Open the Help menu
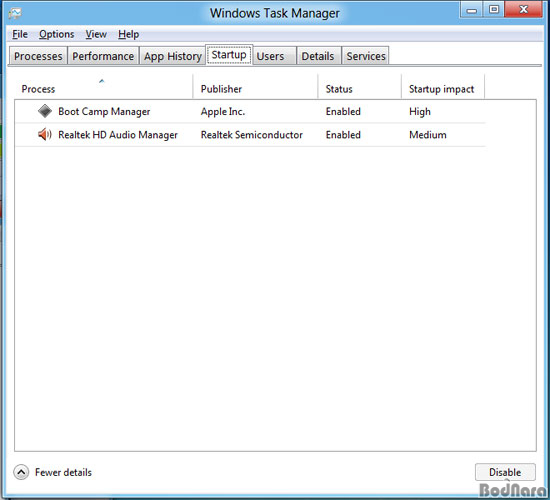The height and width of the screenshot is (500, 550). [128, 34]
